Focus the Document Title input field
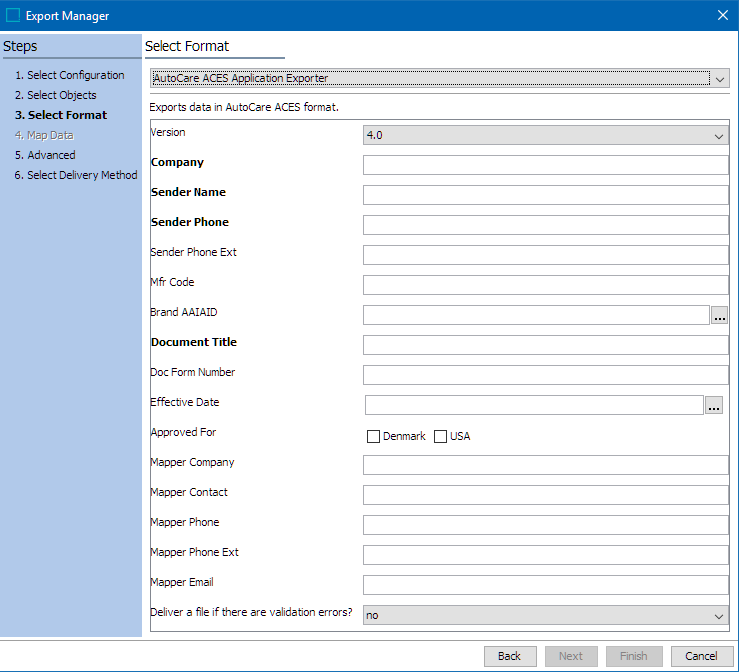739x672 pixels. 546,345
